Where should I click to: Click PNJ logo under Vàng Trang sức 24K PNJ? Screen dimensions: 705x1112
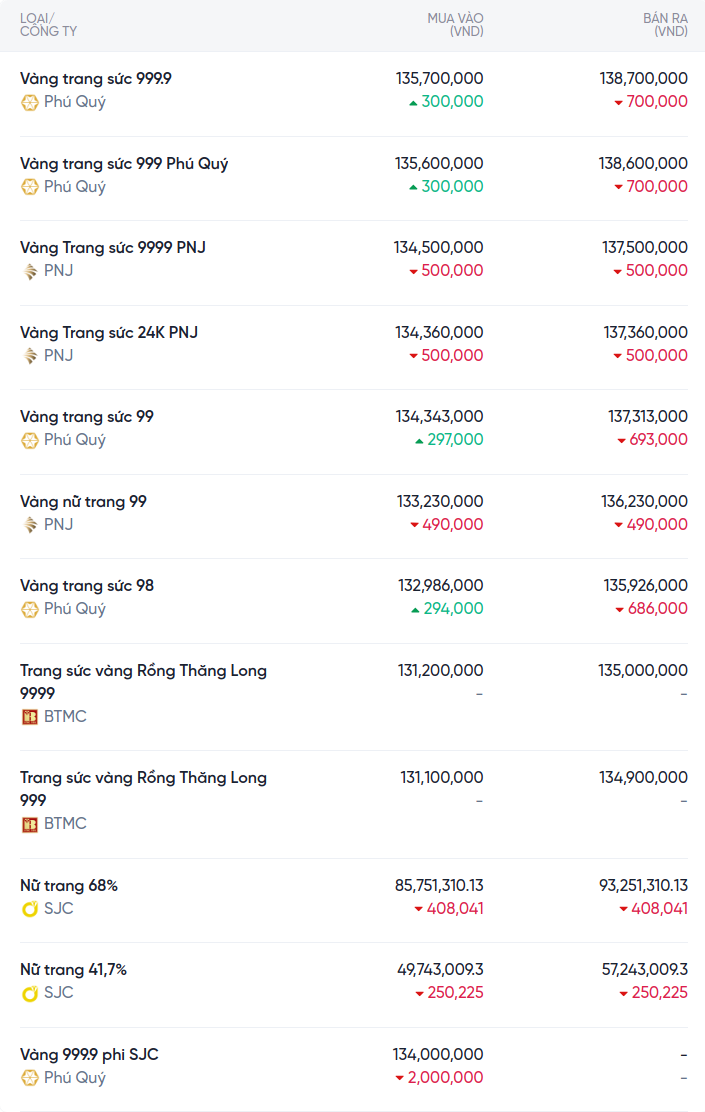coord(30,356)
